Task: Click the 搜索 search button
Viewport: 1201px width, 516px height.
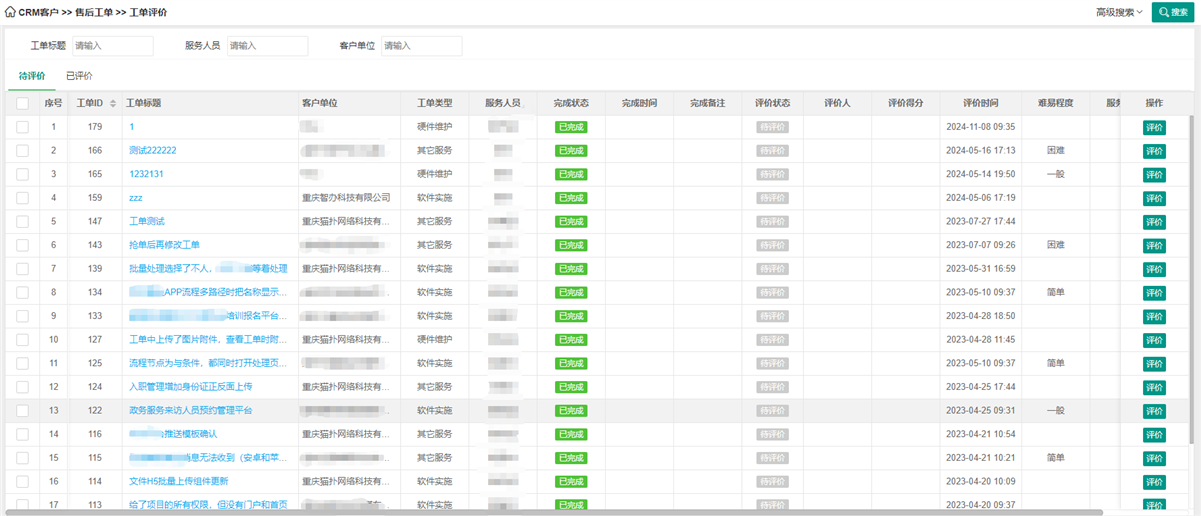Action: click(1174, 12)
